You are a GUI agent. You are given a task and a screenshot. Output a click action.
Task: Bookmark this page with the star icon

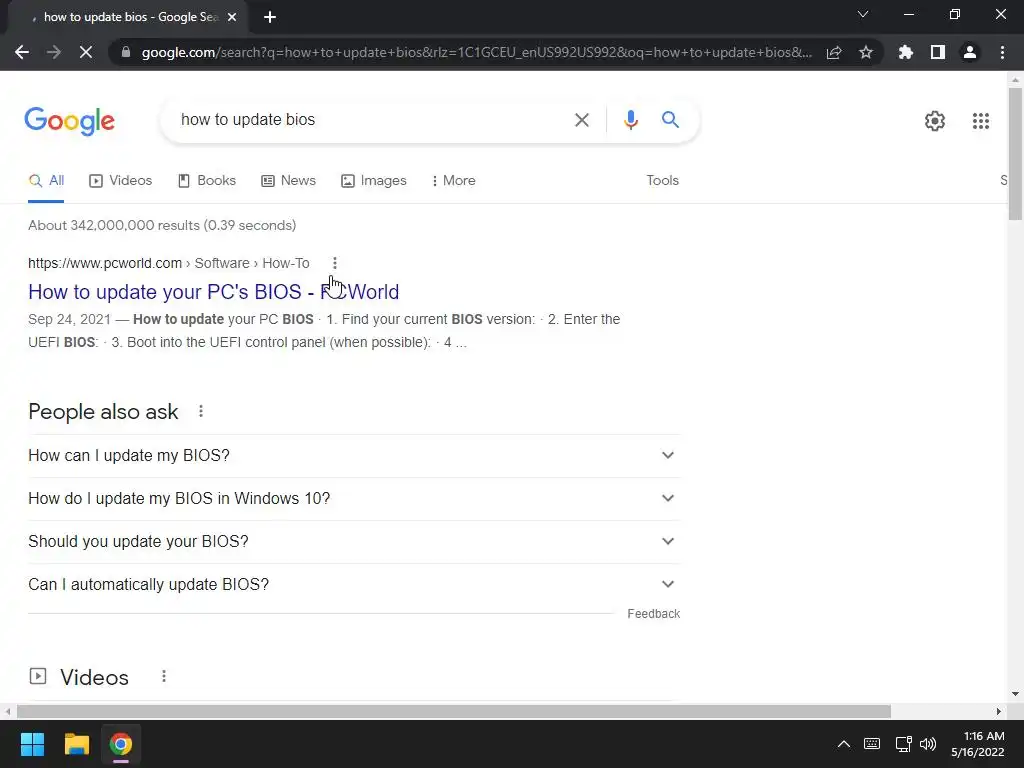pos(866,52)
